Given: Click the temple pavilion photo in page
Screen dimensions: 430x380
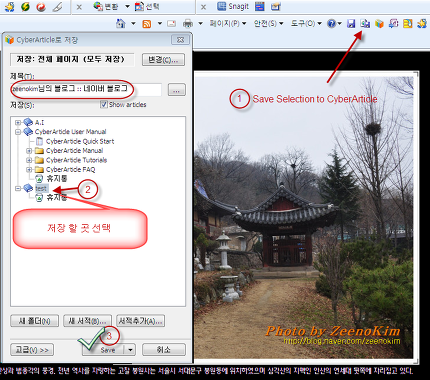Looking at the screenshot, I should 304,217.
